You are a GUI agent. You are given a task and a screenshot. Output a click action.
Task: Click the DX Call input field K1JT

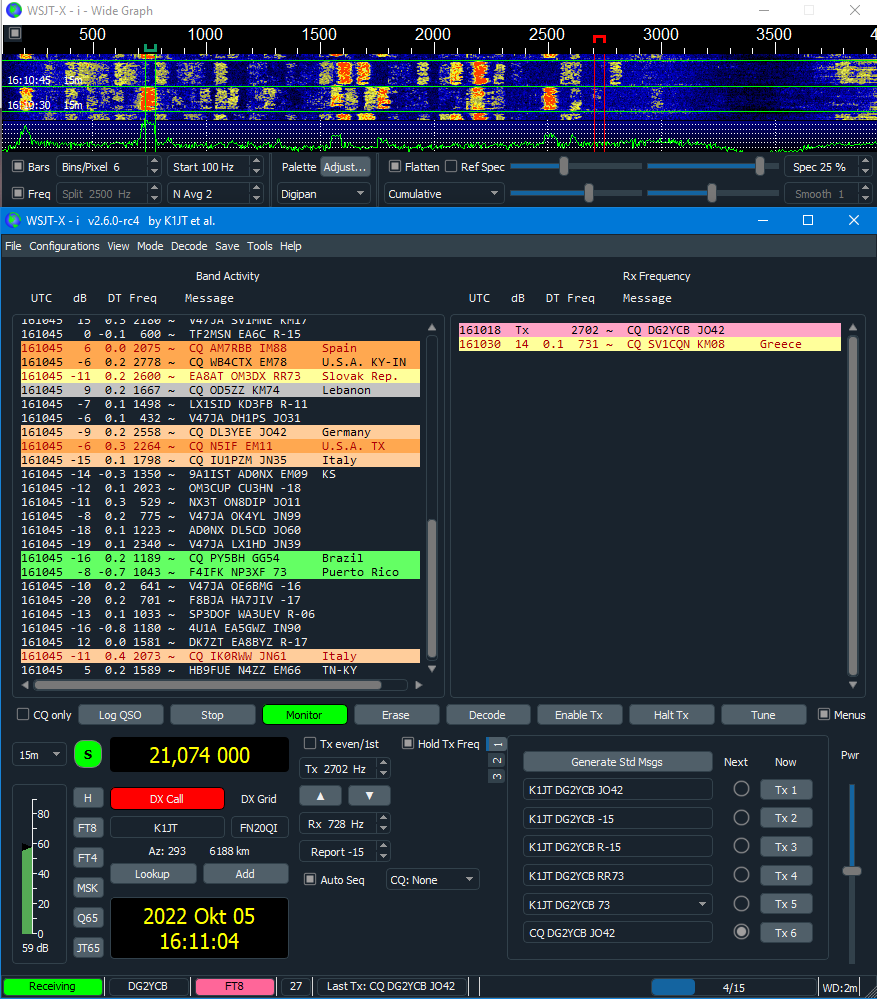(166, 828)
